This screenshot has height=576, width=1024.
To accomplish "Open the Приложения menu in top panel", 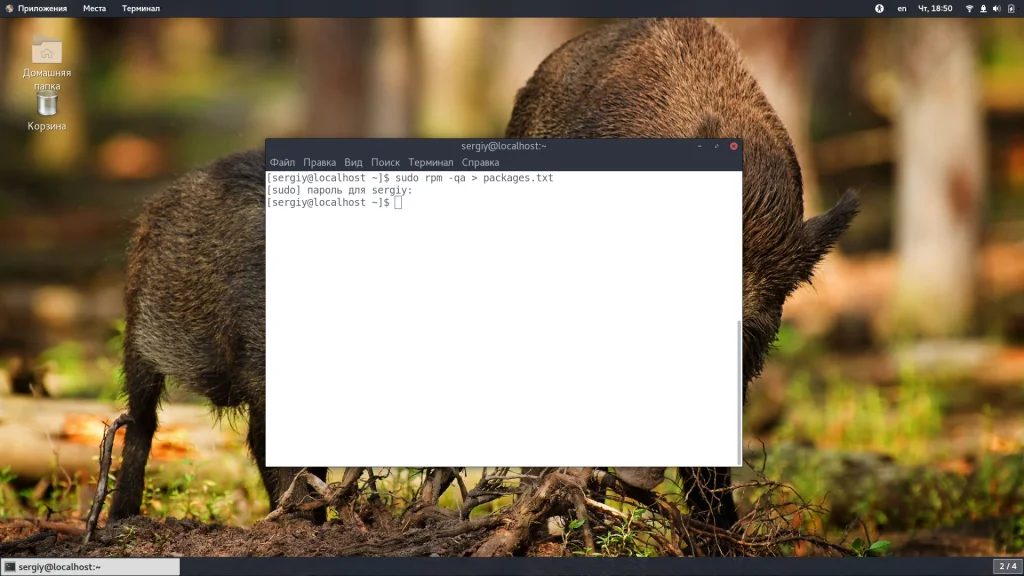I will click(37, 8).
